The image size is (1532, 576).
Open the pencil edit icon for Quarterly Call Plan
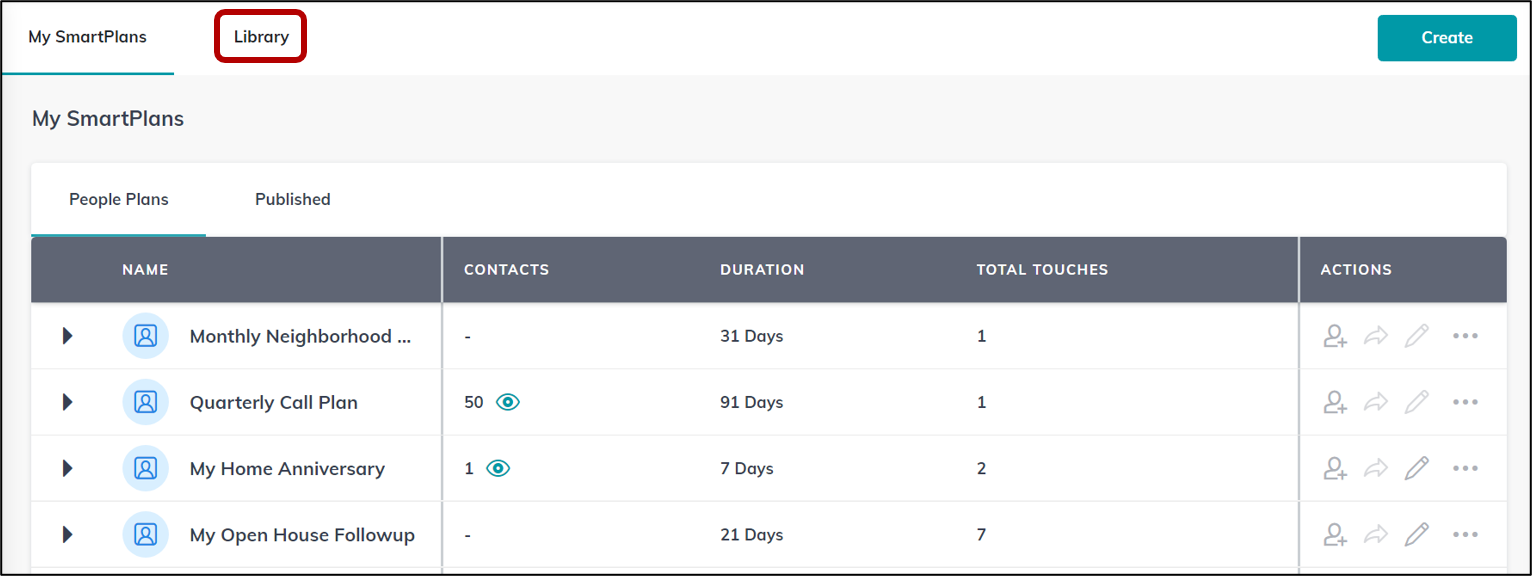1417,402
